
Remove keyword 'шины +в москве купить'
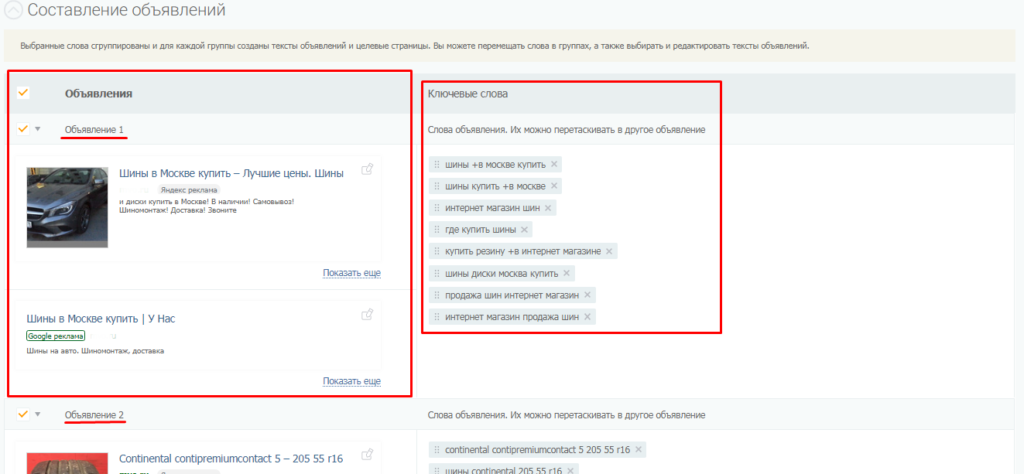click(x=554, y=164)
